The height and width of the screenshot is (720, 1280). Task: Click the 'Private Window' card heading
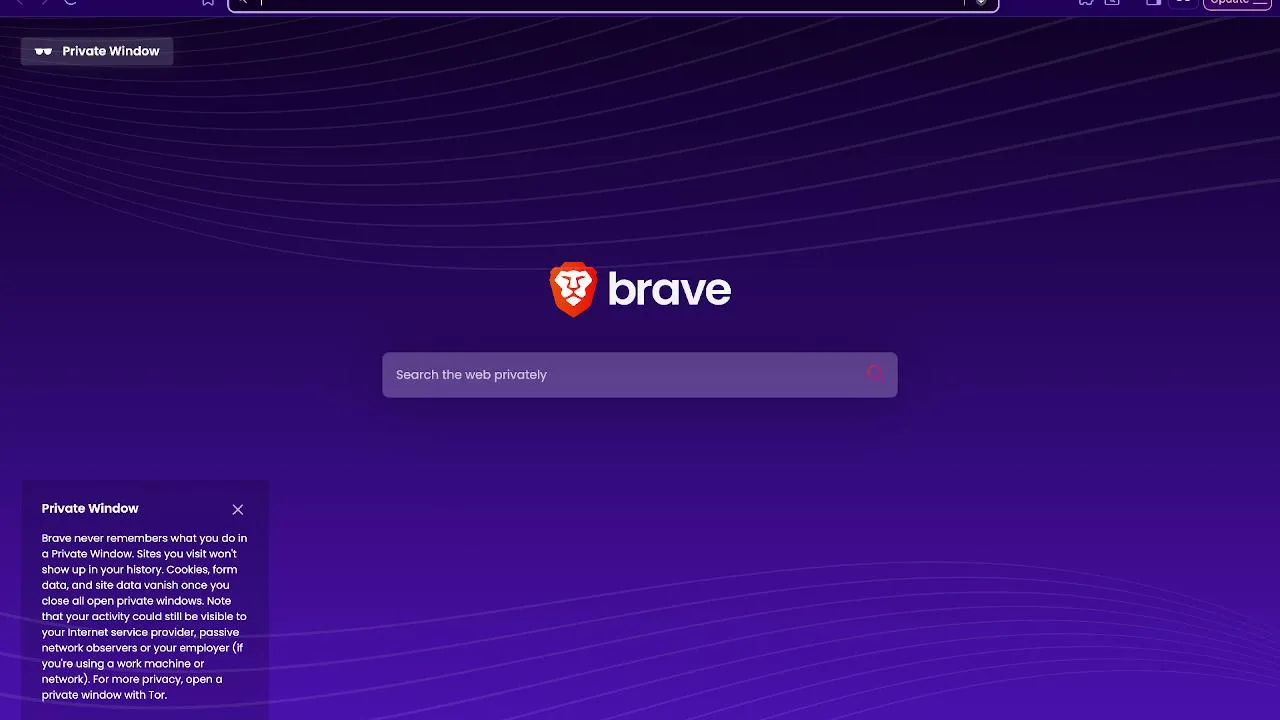coord(90,509)
